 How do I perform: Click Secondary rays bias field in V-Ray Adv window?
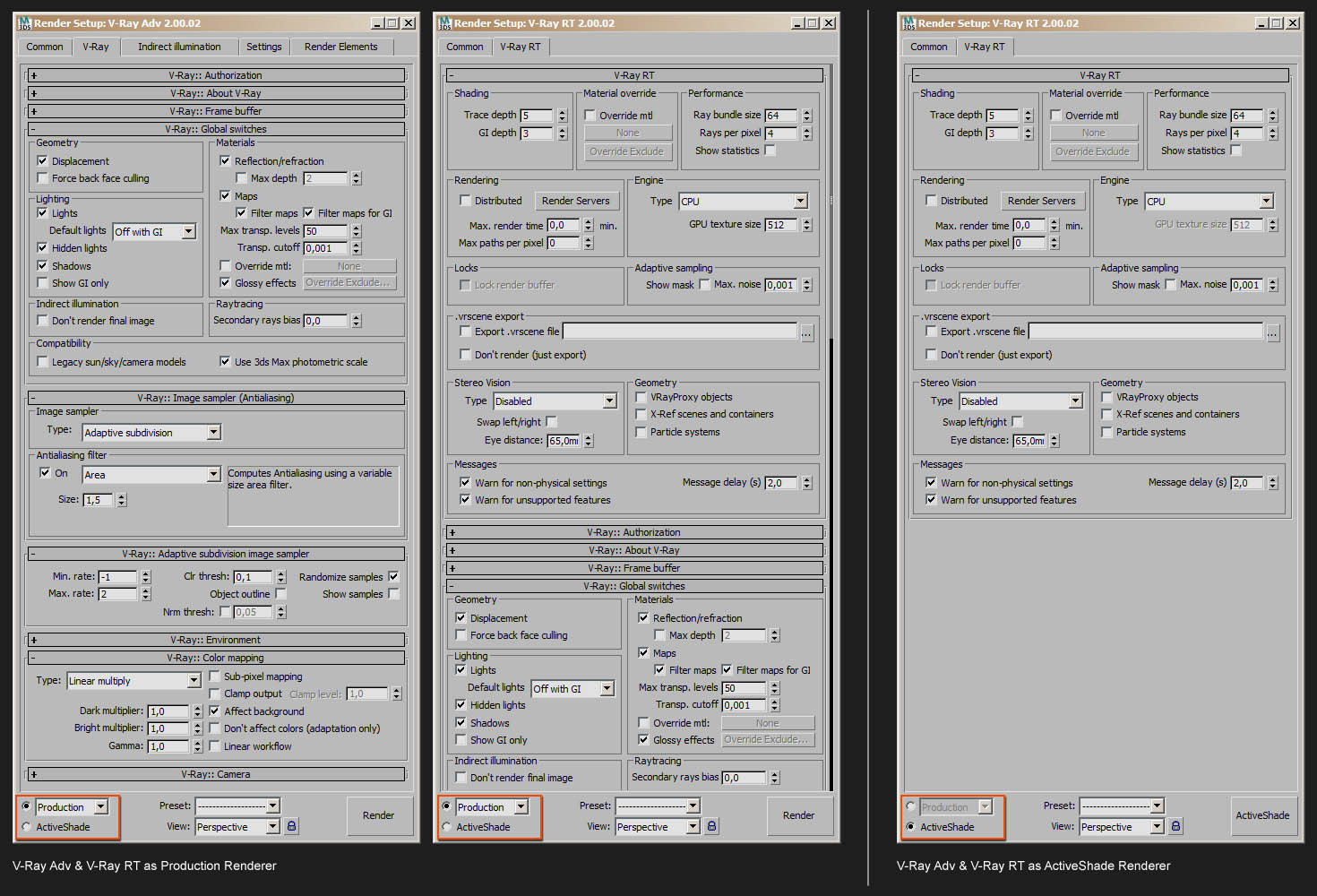pyautogui.click(x=326, y=321)
